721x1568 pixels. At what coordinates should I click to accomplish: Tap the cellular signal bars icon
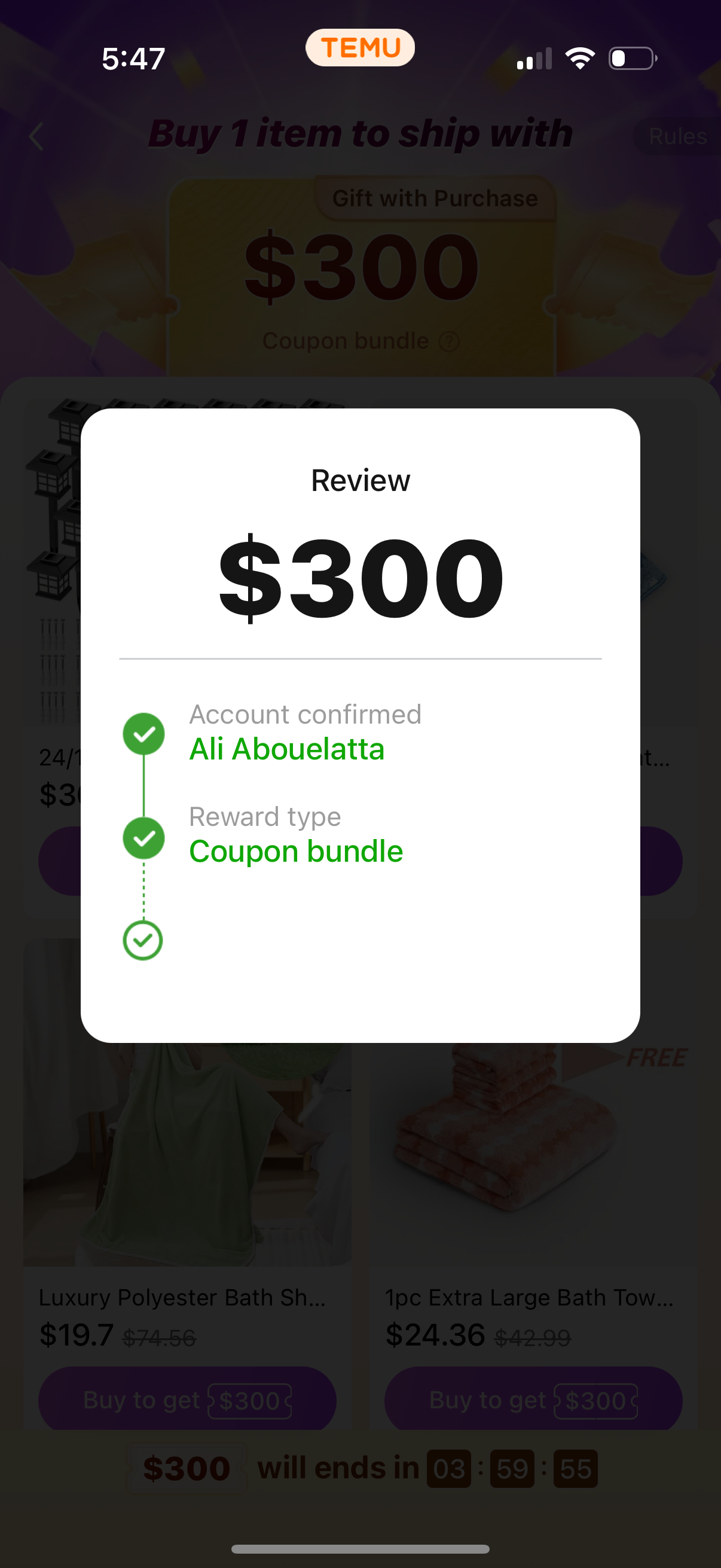click(534, 59)
